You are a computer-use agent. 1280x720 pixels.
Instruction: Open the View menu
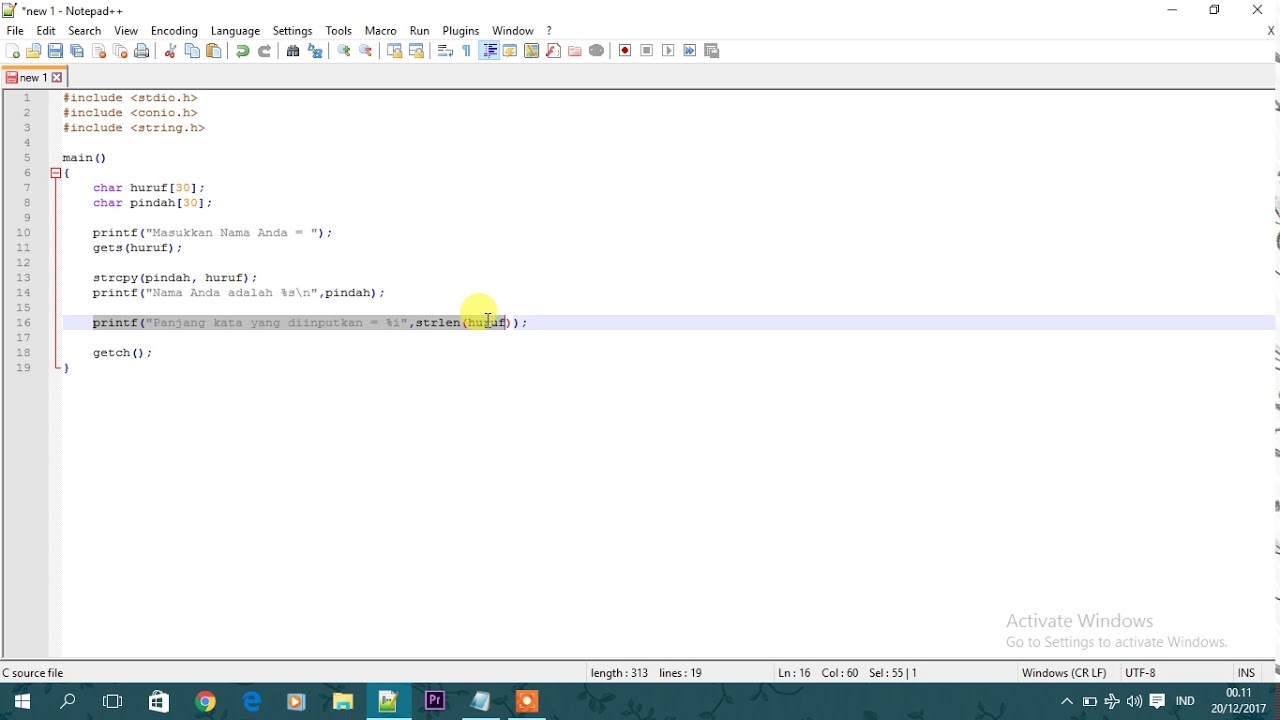coord(126,31)
